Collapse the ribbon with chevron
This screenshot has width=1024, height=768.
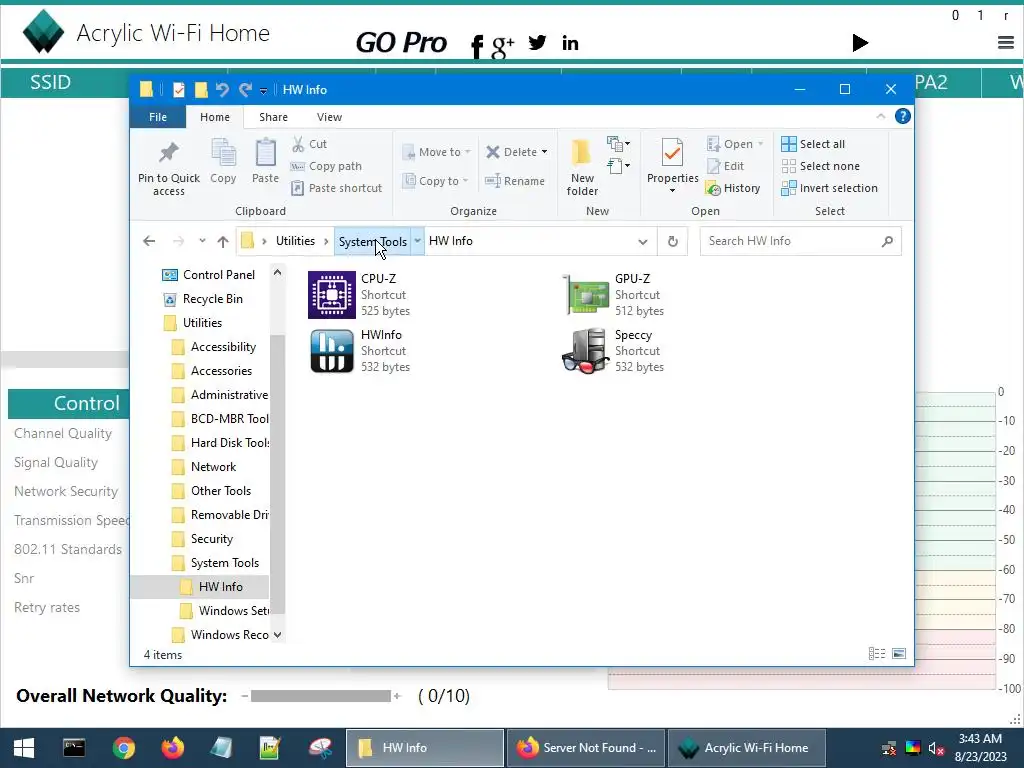(880, 116)
